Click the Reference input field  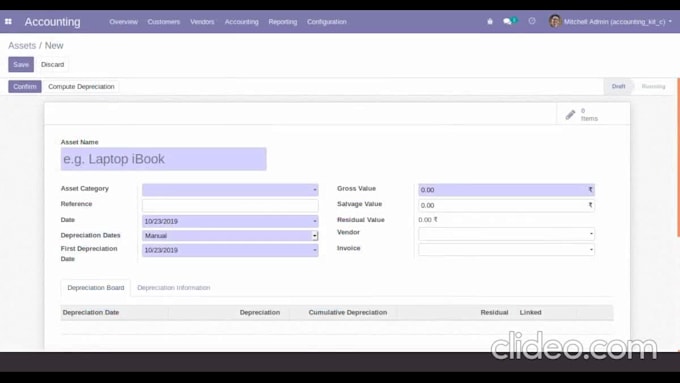(x=230, y=205)
